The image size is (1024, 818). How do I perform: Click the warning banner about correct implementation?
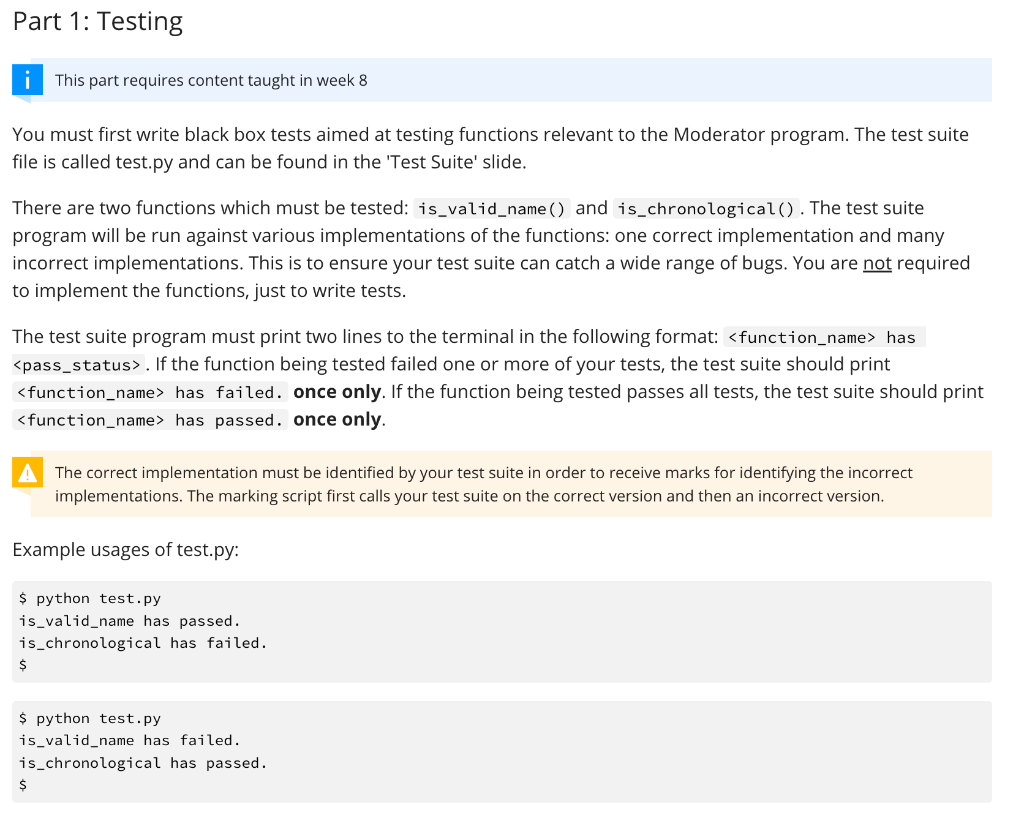[510, 484]
